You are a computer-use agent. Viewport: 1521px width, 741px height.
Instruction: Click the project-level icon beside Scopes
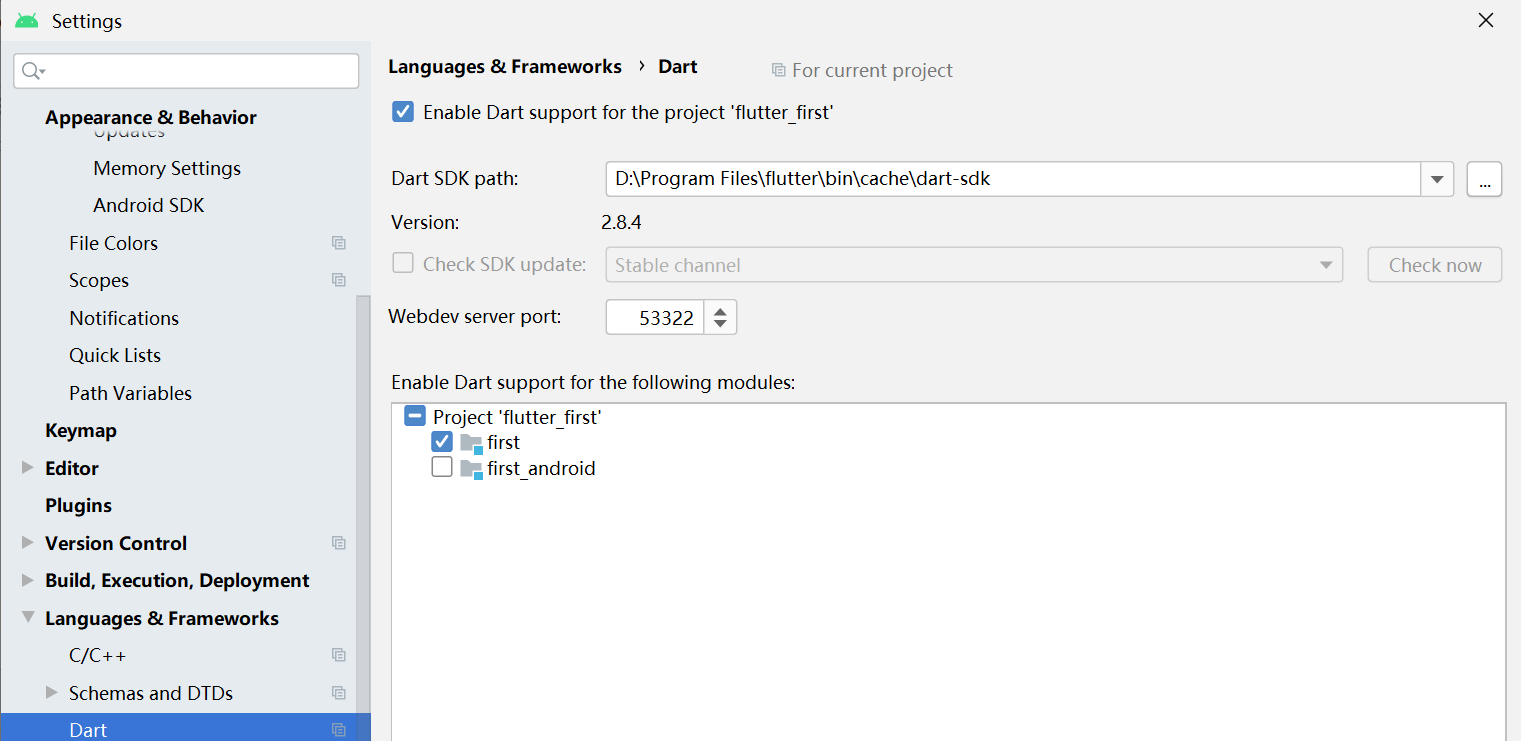click(339, 280)
